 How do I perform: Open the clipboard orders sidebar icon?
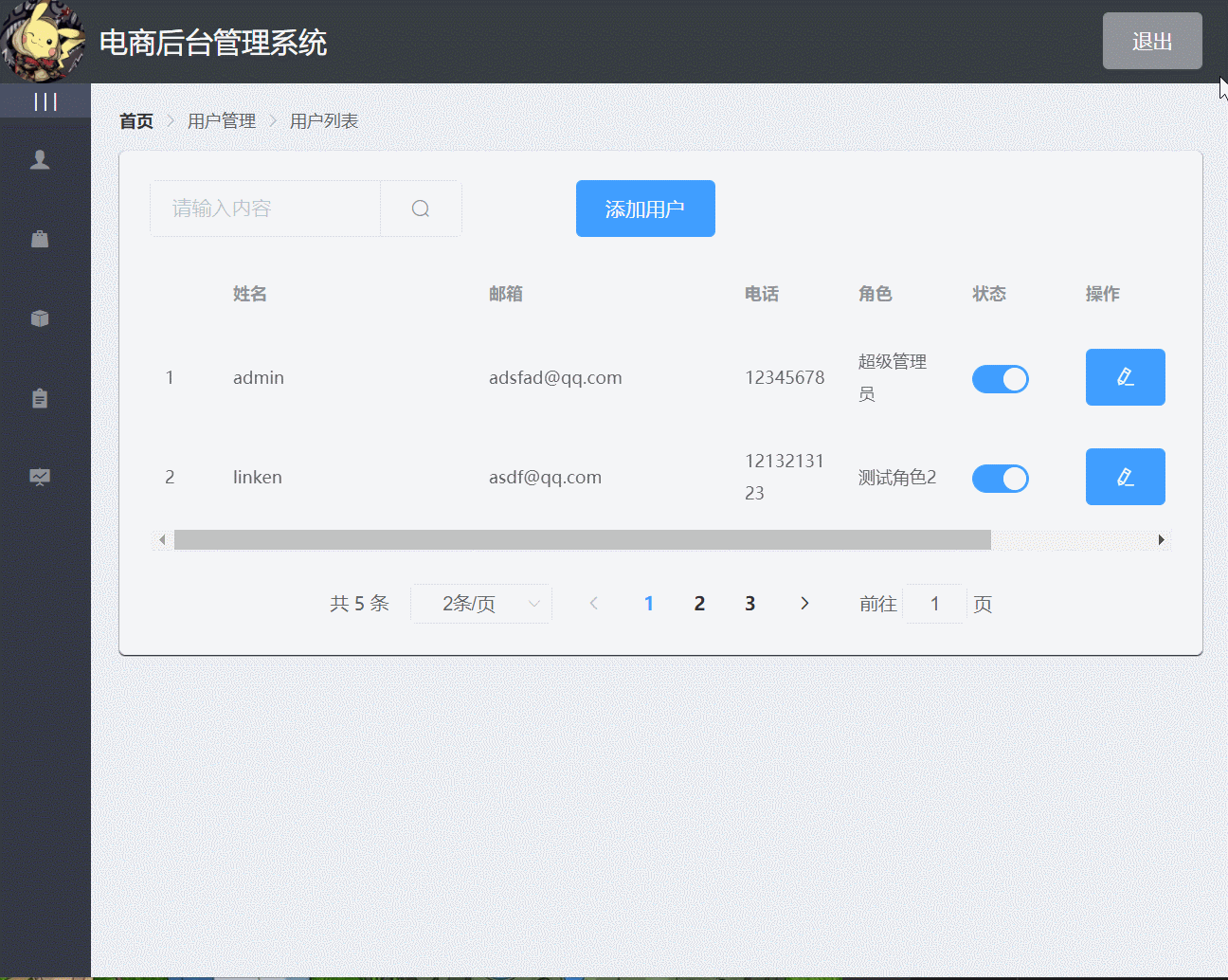click(40, 398)
